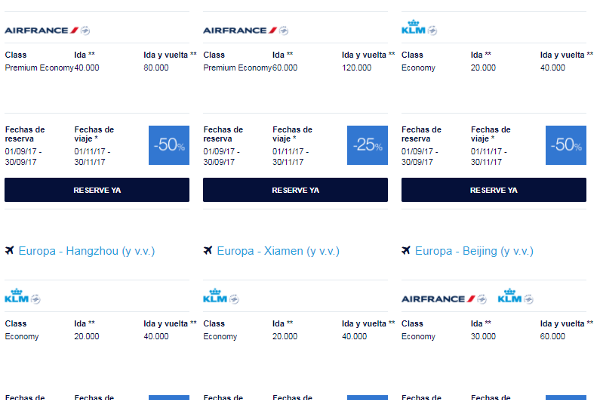Screen dimensions: 600x400
Task: Click the KLM logo in the Beijing card
Action: [x=510, y=296]
